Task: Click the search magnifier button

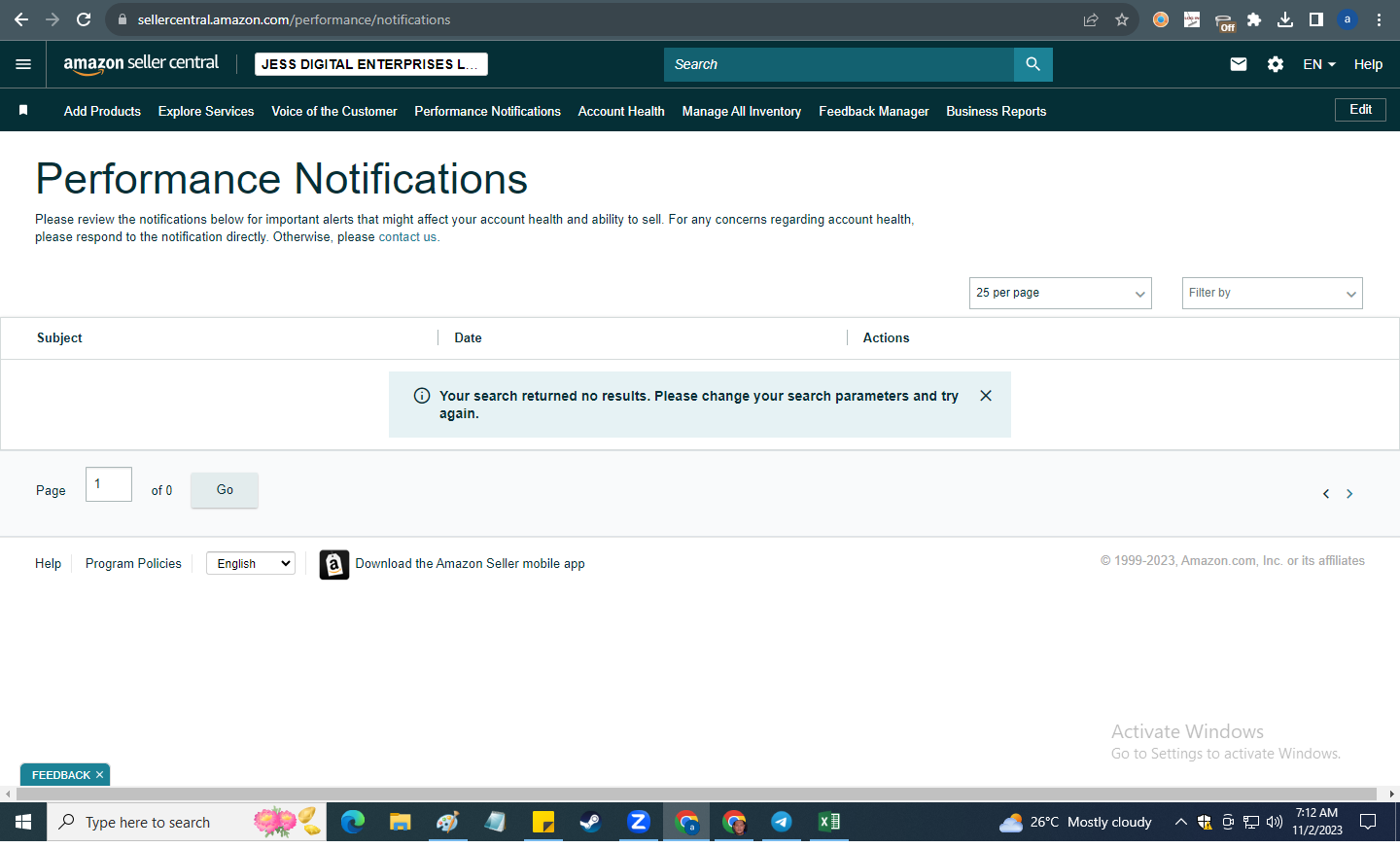Action: click(1032, 64)
